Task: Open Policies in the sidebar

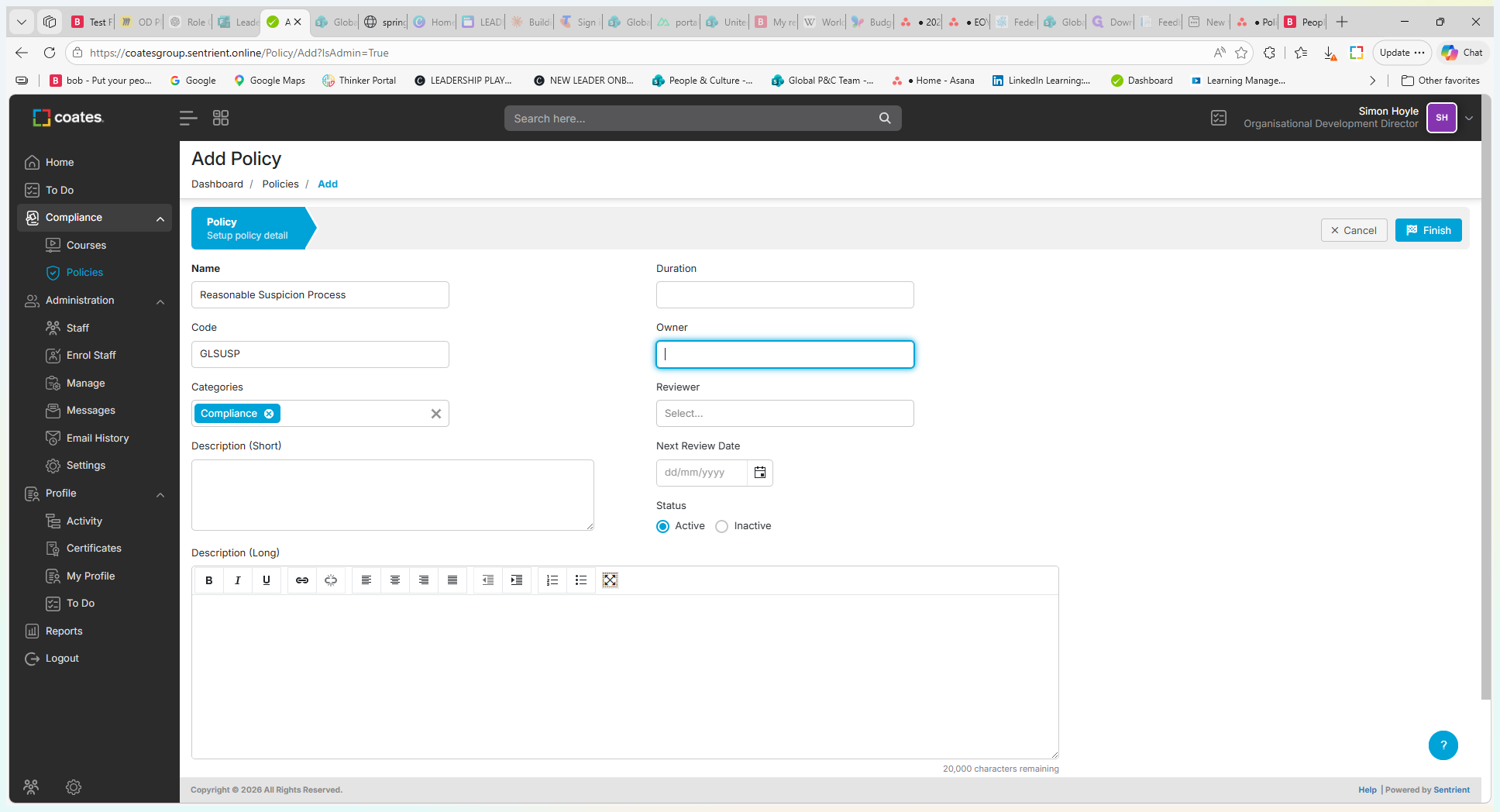Action: pyautogui.click(x=84, y=273)
